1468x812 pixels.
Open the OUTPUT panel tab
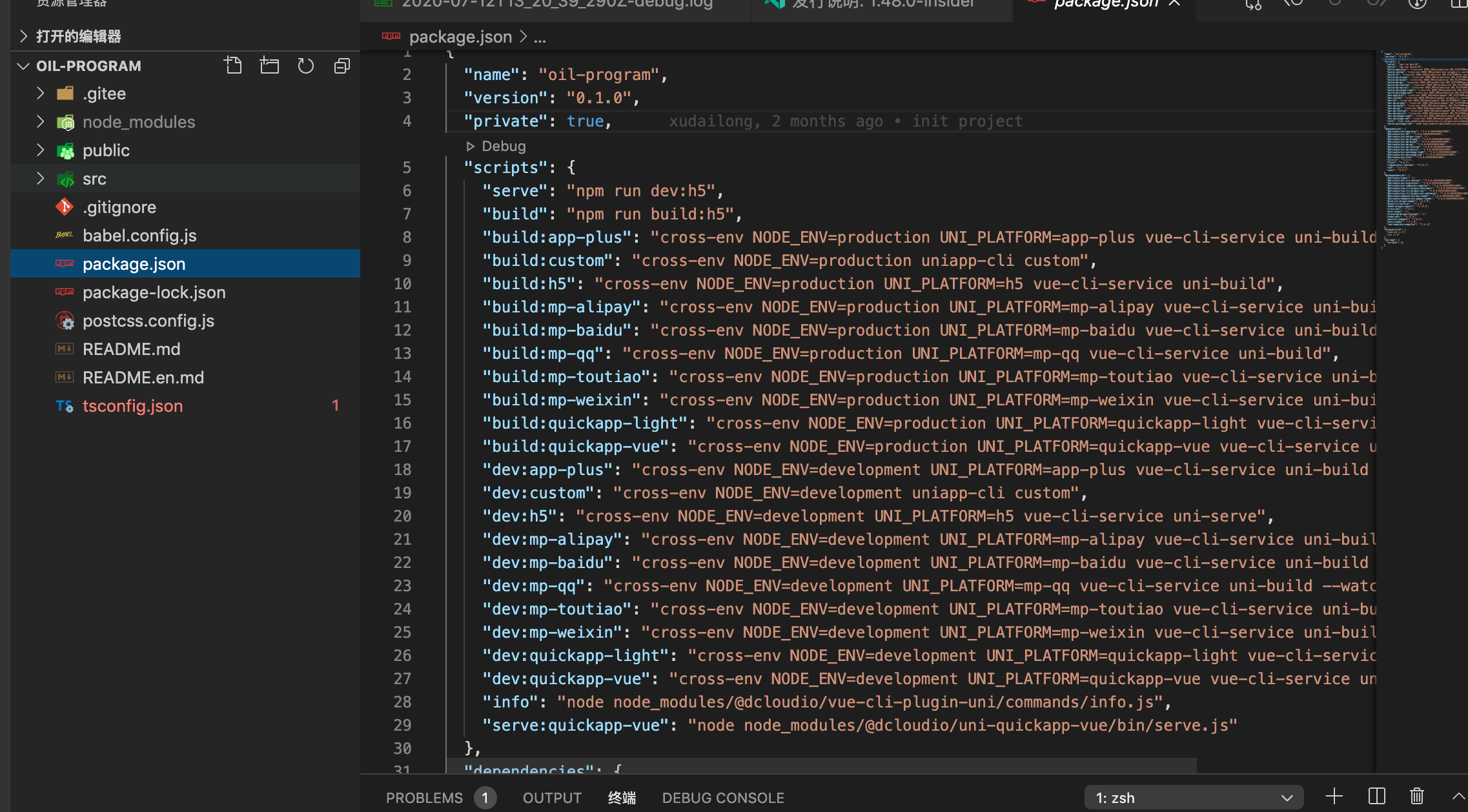(552, 798)
